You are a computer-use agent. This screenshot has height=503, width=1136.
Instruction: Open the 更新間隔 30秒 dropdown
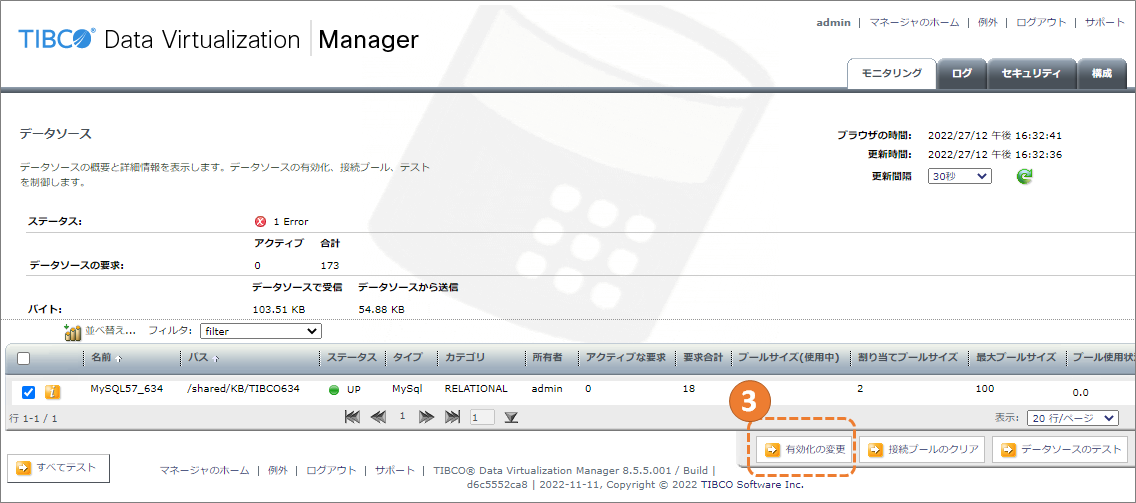(x=959, y=176)
